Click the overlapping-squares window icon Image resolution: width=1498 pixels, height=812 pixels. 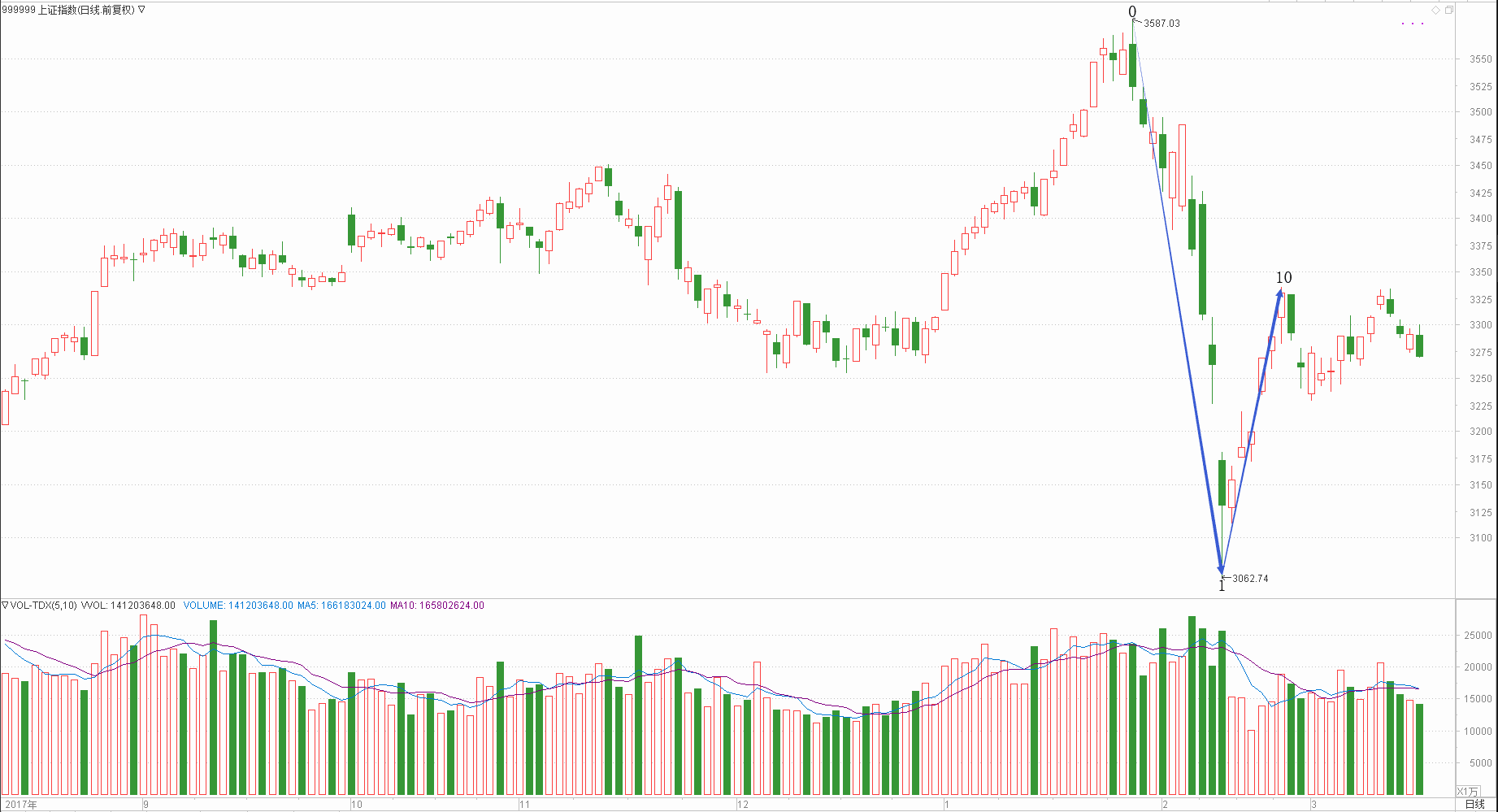tap(1449, 10)
